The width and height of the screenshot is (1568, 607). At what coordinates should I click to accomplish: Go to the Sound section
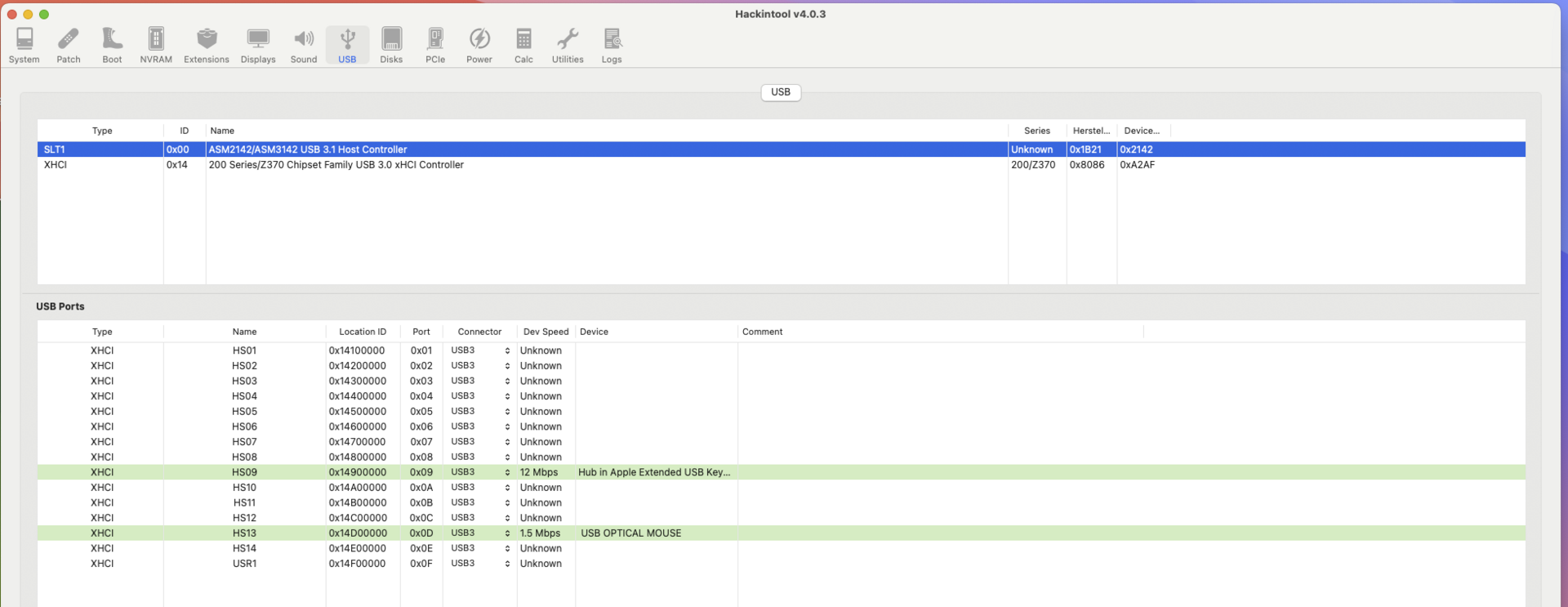click(x=304, y=45)
